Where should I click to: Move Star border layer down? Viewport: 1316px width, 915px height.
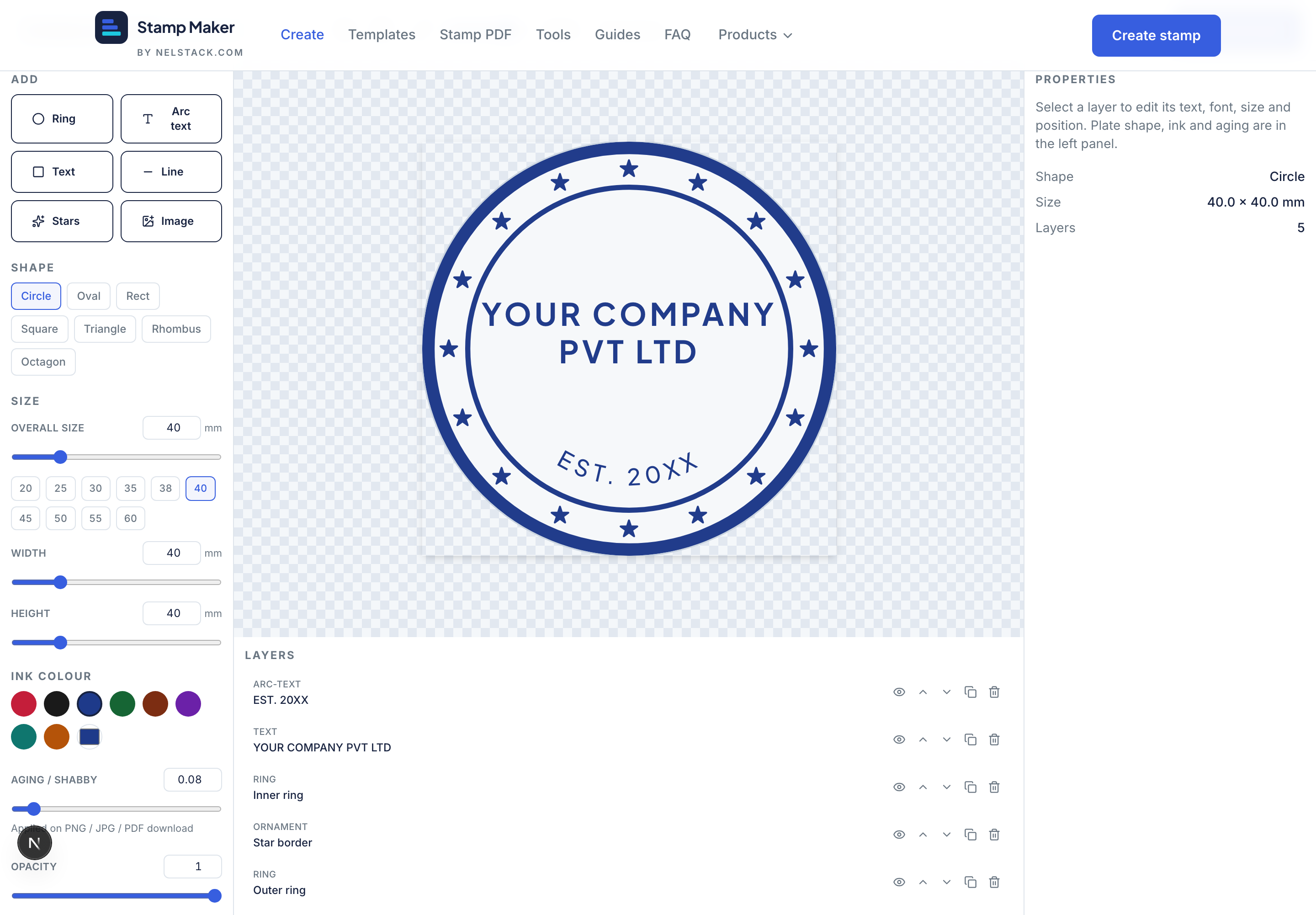(946, 835)
